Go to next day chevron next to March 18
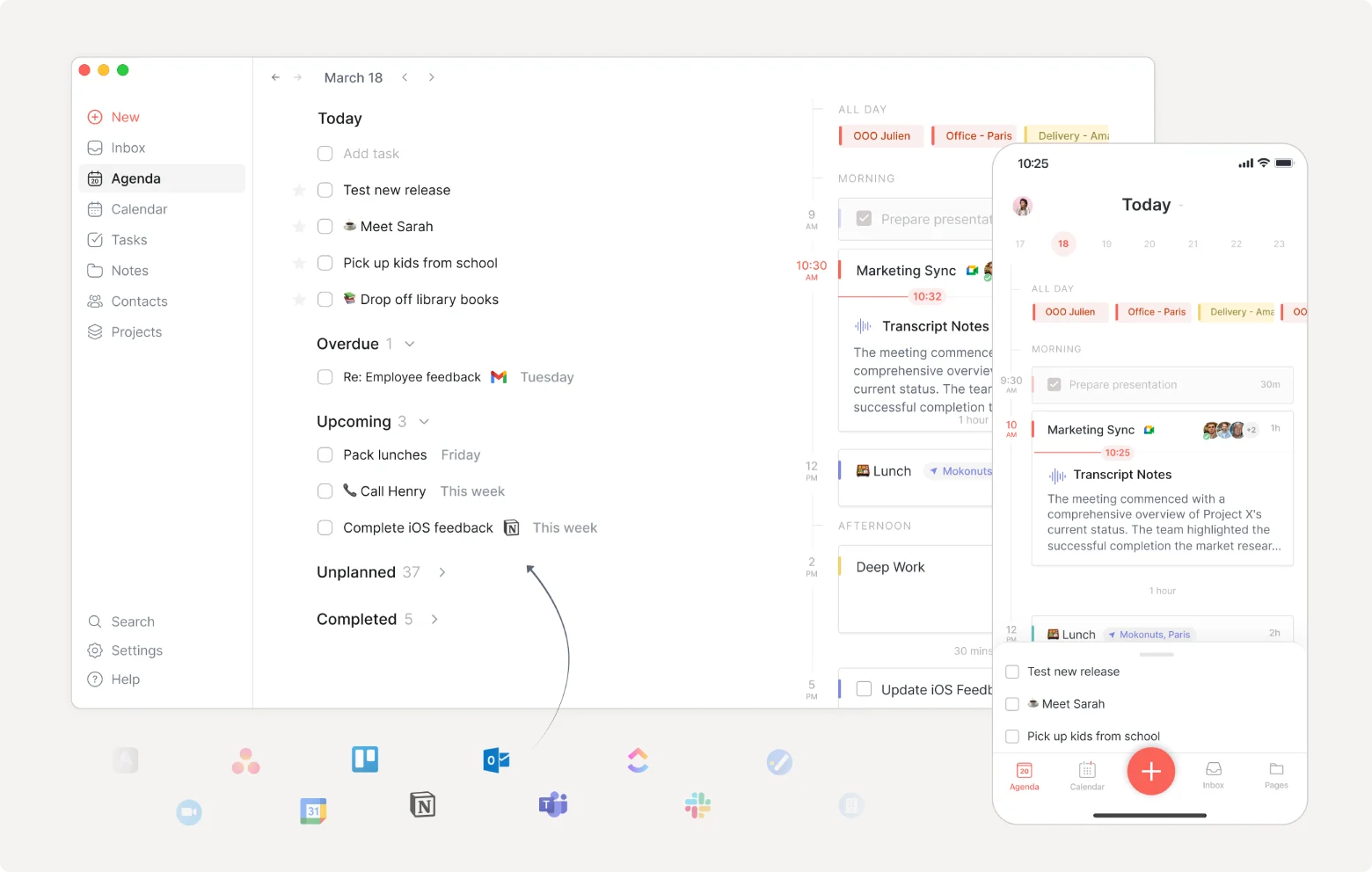The width and height of the screenshot is (1372, 872). coord(431,77)
